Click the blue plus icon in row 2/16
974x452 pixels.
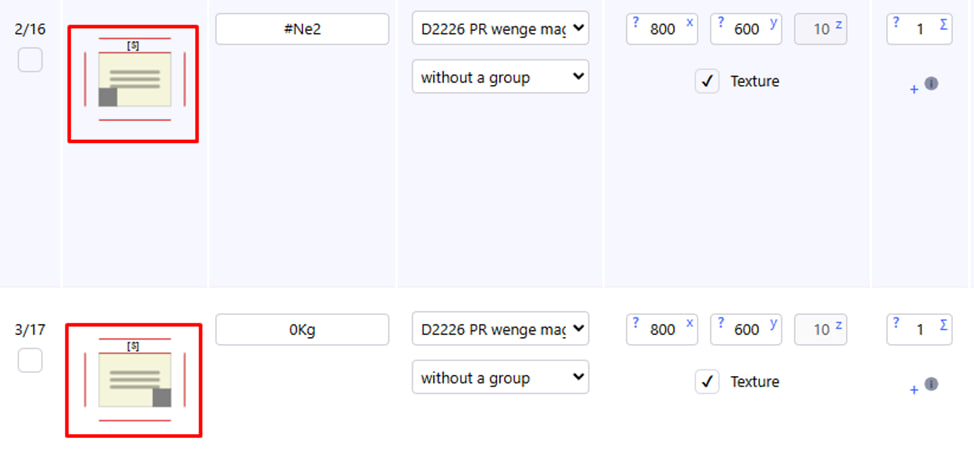click(914, 90)
